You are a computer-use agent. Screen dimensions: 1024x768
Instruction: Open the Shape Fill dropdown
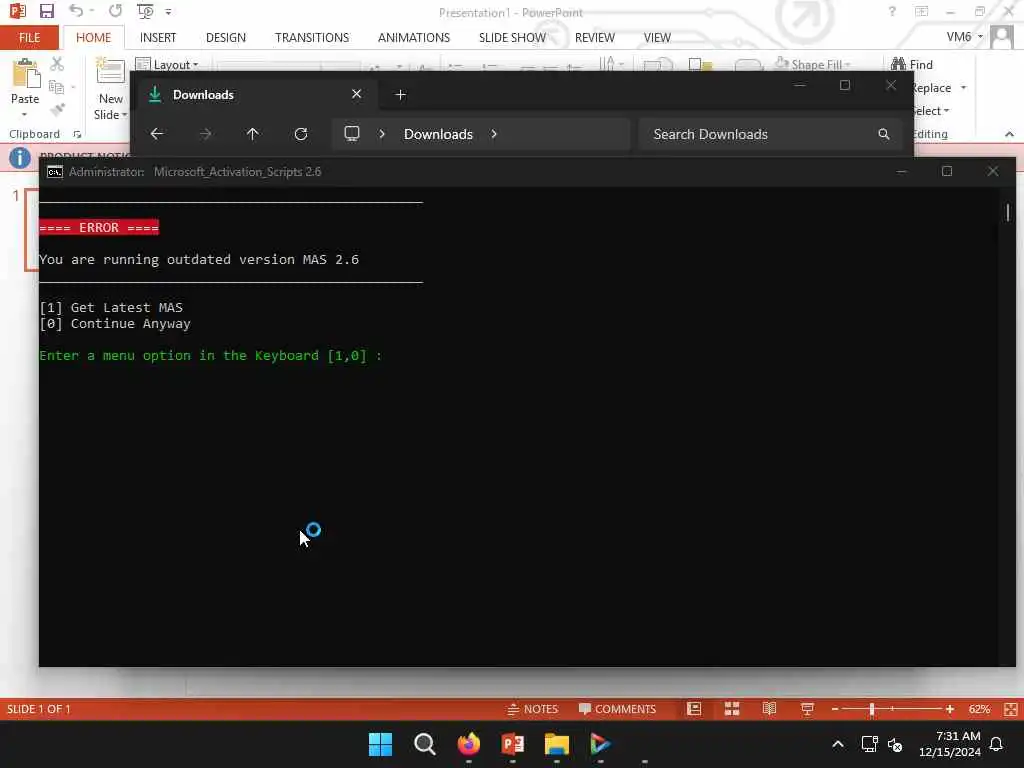[x=813, y=64]
